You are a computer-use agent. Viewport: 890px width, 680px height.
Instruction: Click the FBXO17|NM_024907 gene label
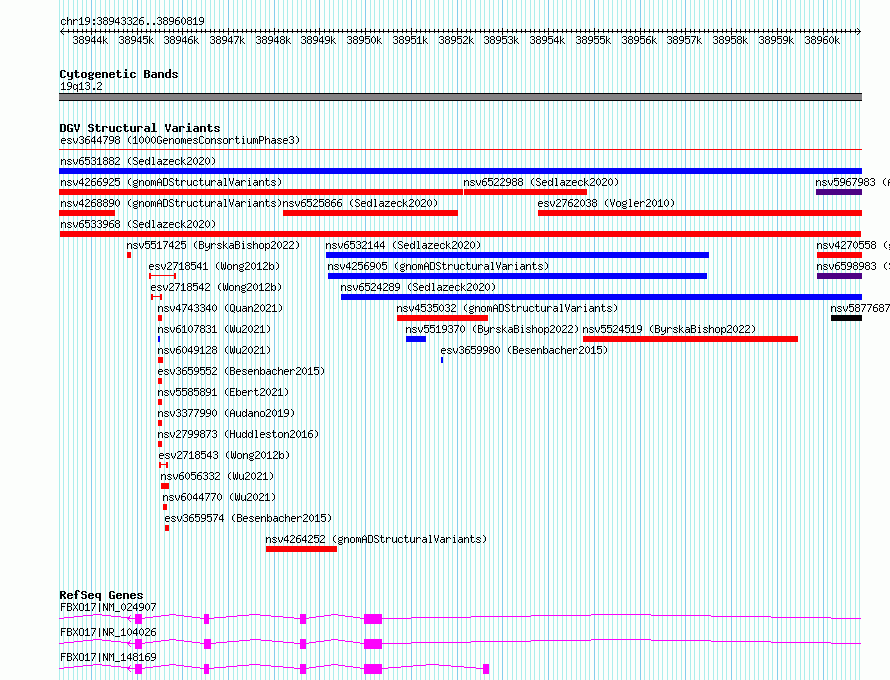[x=108, y=607]
